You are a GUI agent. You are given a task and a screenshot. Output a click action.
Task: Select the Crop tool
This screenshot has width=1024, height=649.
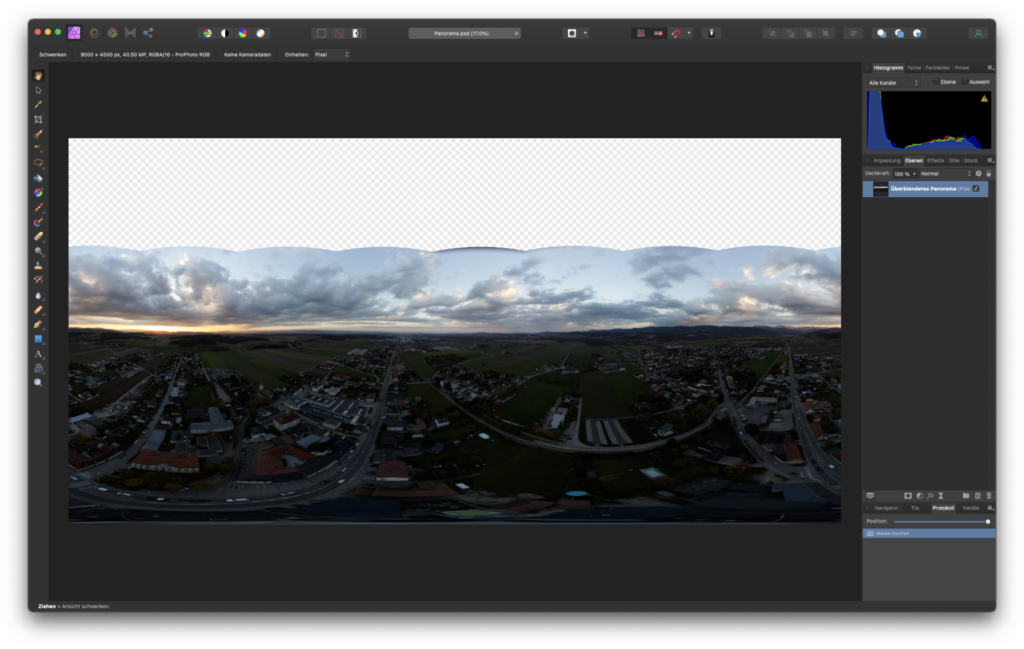point(39,119)
